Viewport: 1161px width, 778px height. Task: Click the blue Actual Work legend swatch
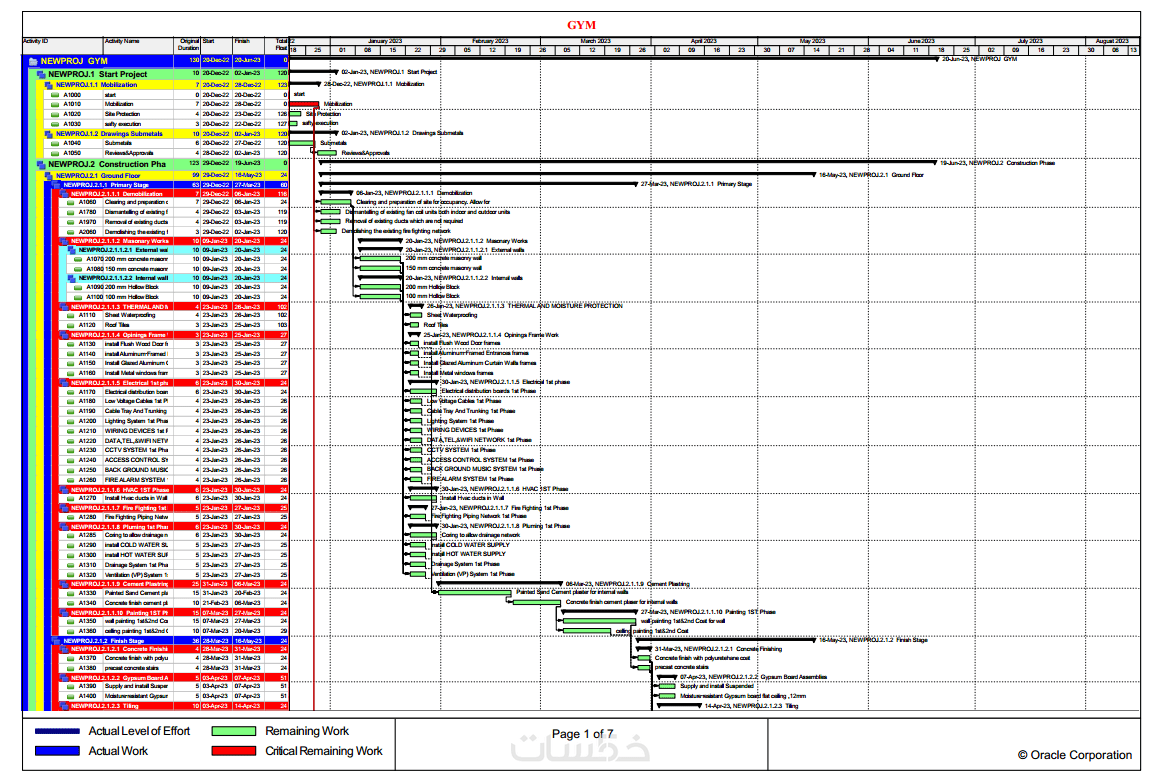click(x=57, y=751)
